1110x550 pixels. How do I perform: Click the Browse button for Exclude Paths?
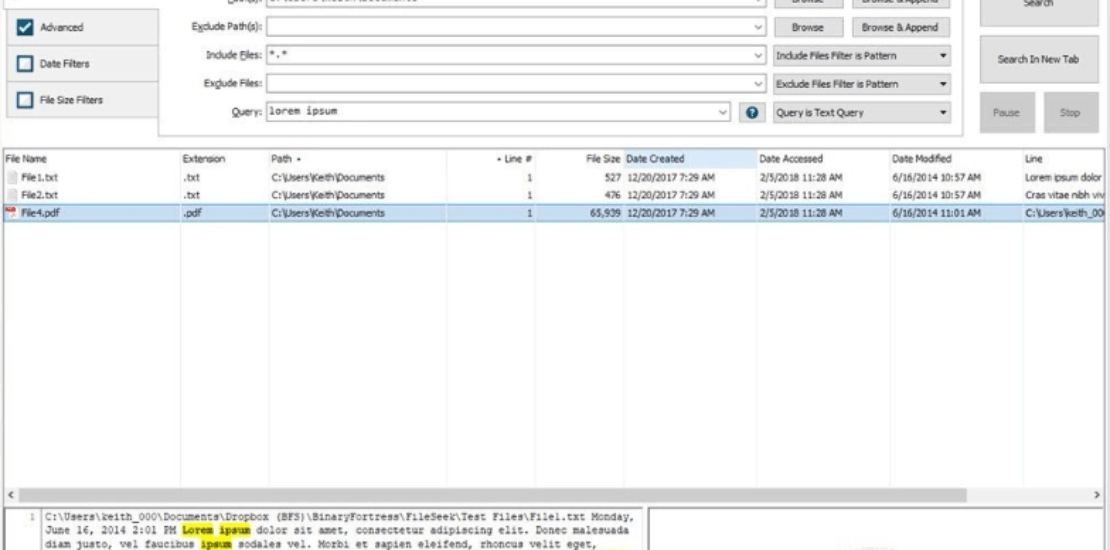click(808, 28)
